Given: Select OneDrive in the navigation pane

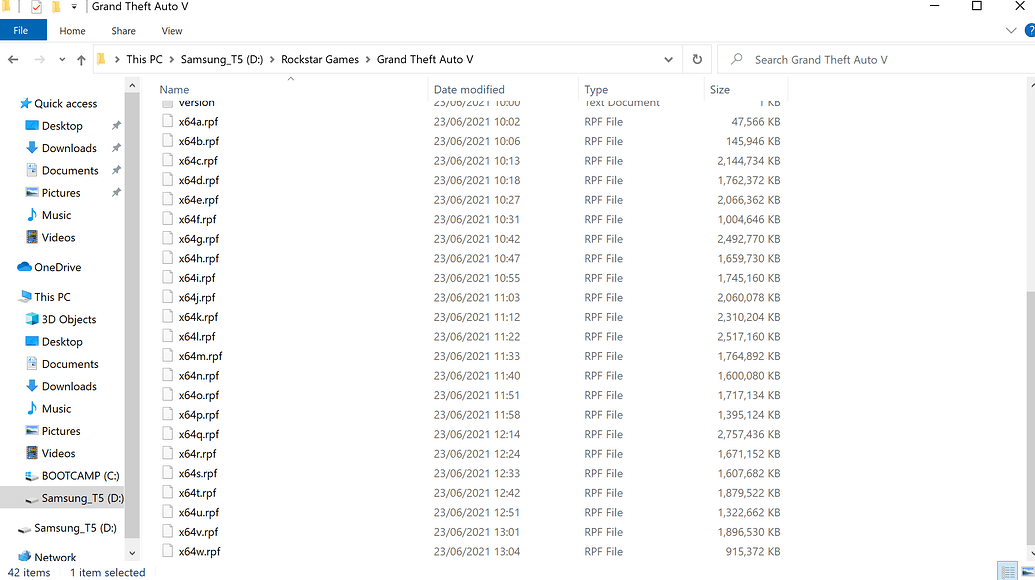Looking at the screenshot, I should (57, 267).
